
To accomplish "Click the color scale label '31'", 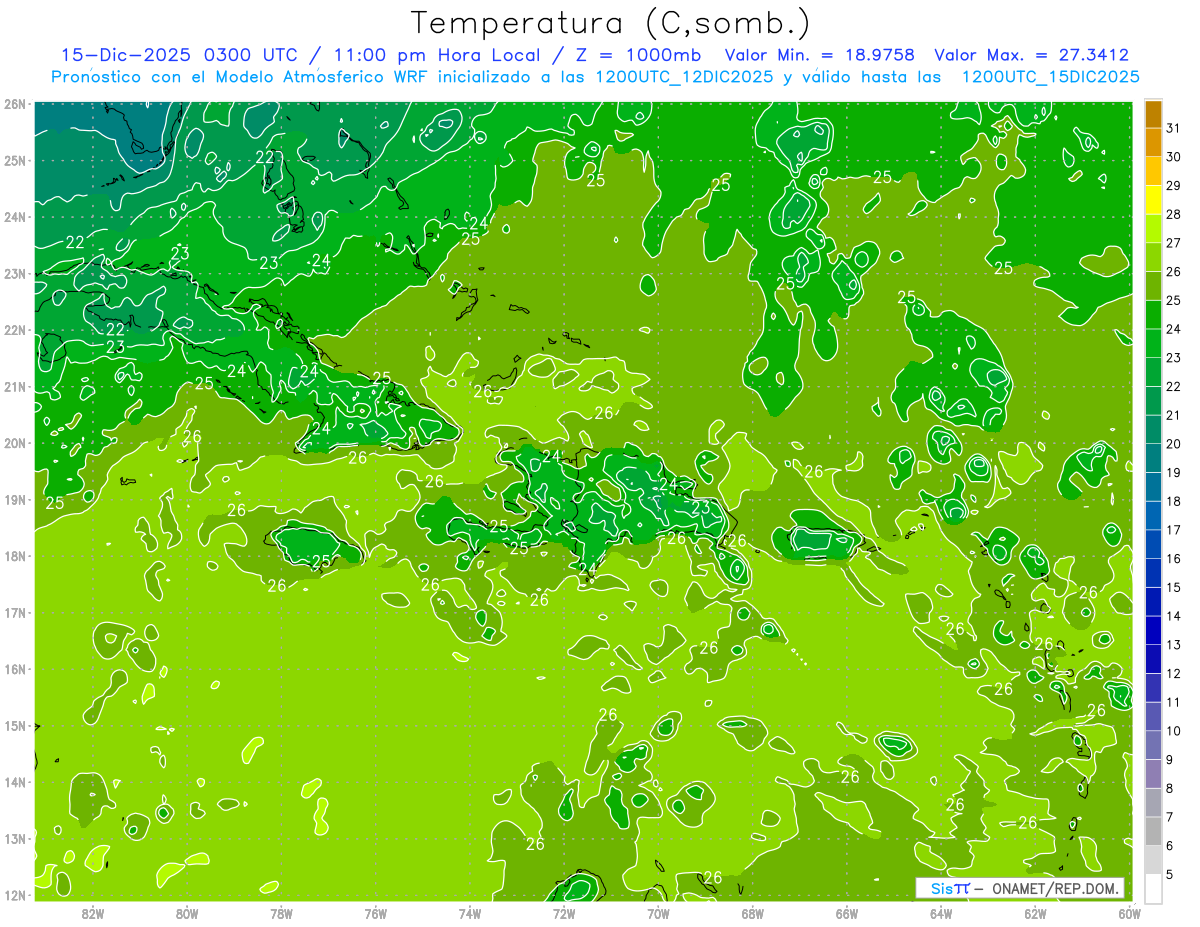I will (1173, 128).
